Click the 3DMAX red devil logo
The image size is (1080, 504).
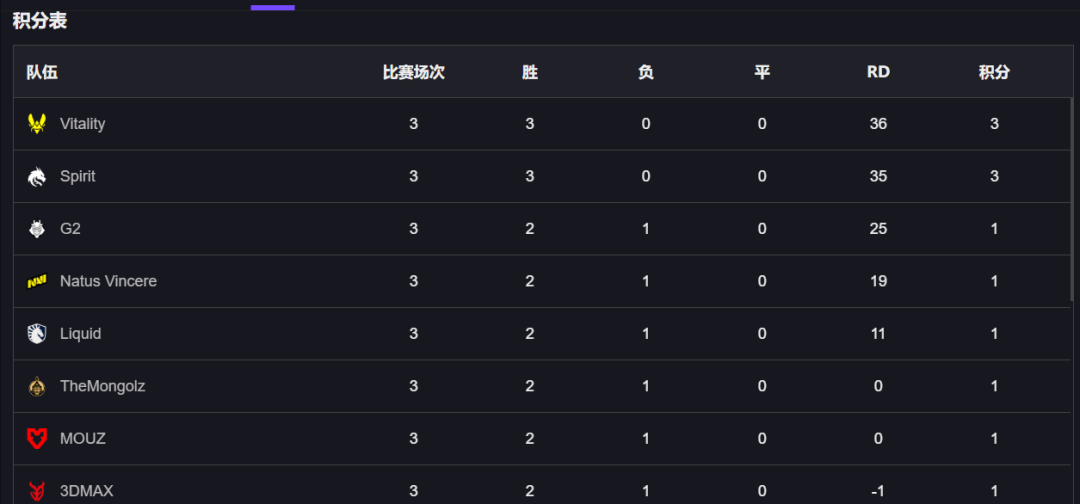click(x=37, y=491)
